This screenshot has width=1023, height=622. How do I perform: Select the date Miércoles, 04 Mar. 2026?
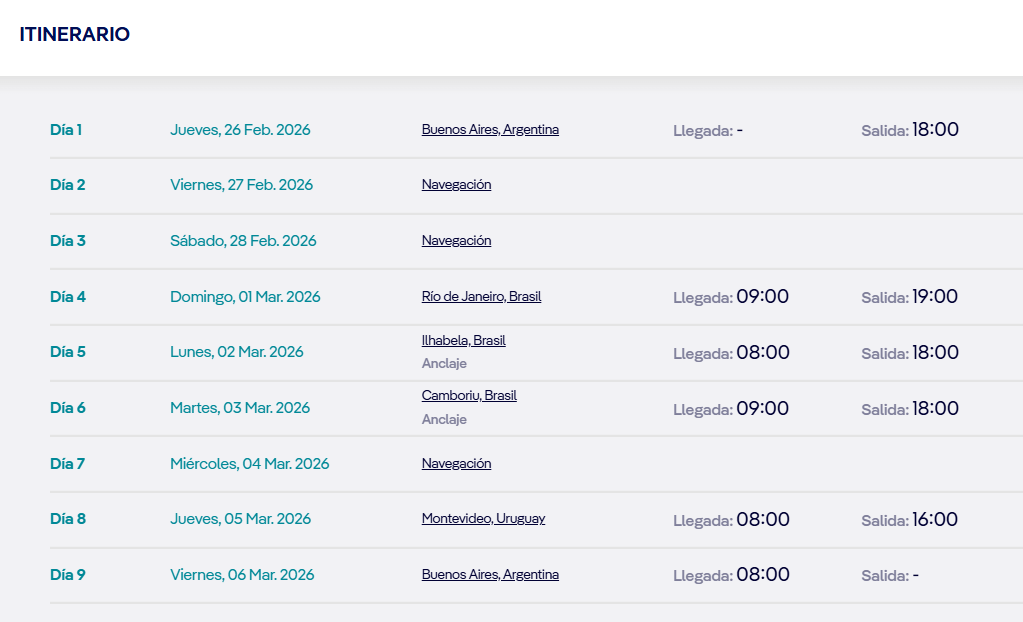[249, 464]
